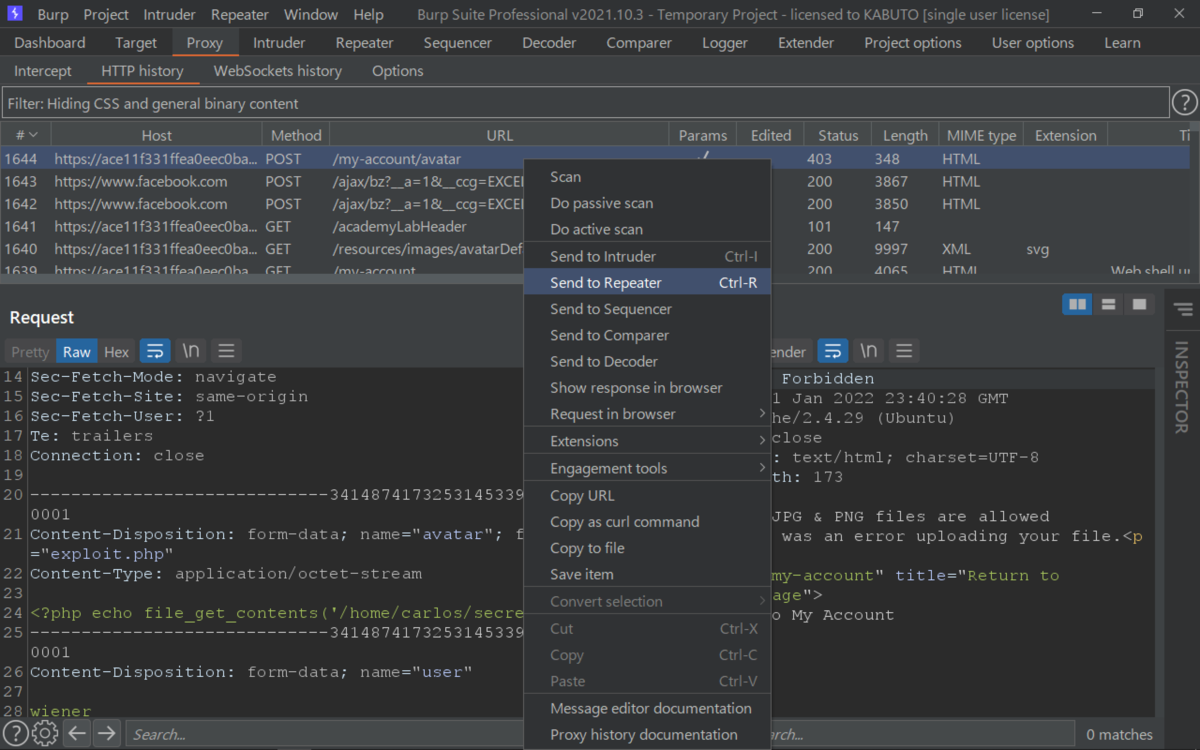Select side-by-side layout view icon

coord(1077,304)
